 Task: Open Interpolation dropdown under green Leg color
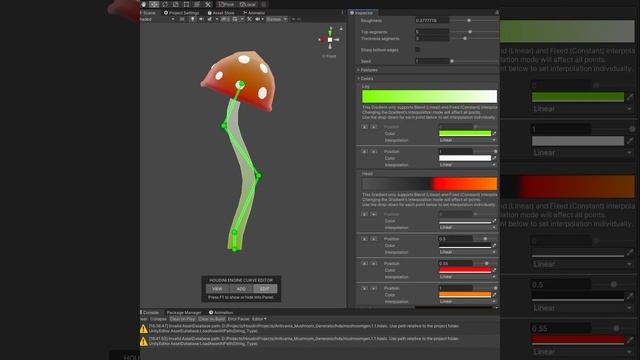(x=467, y=140)
